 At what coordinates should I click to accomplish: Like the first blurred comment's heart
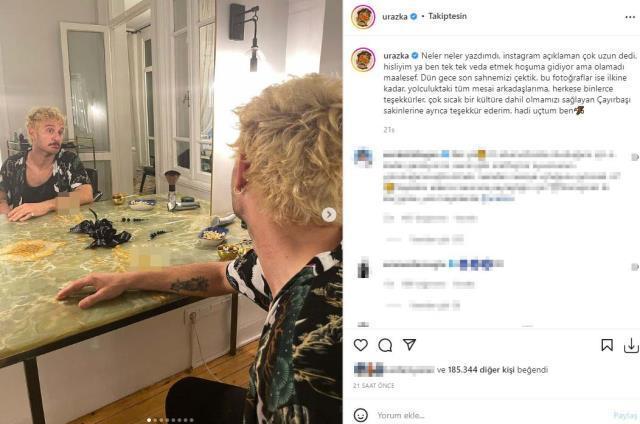[635, 157]
